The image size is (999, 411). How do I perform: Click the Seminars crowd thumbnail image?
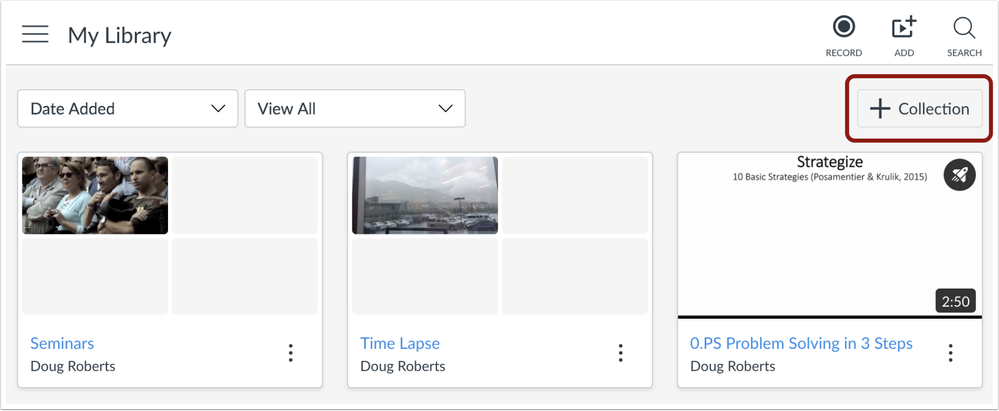pos(95,195)
